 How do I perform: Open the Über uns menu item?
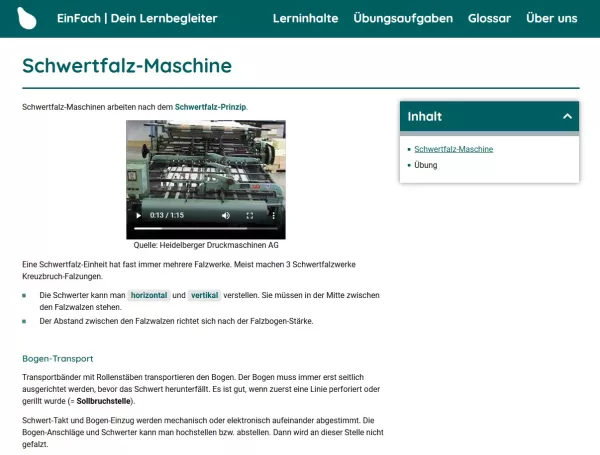click(x=551, y=18)
